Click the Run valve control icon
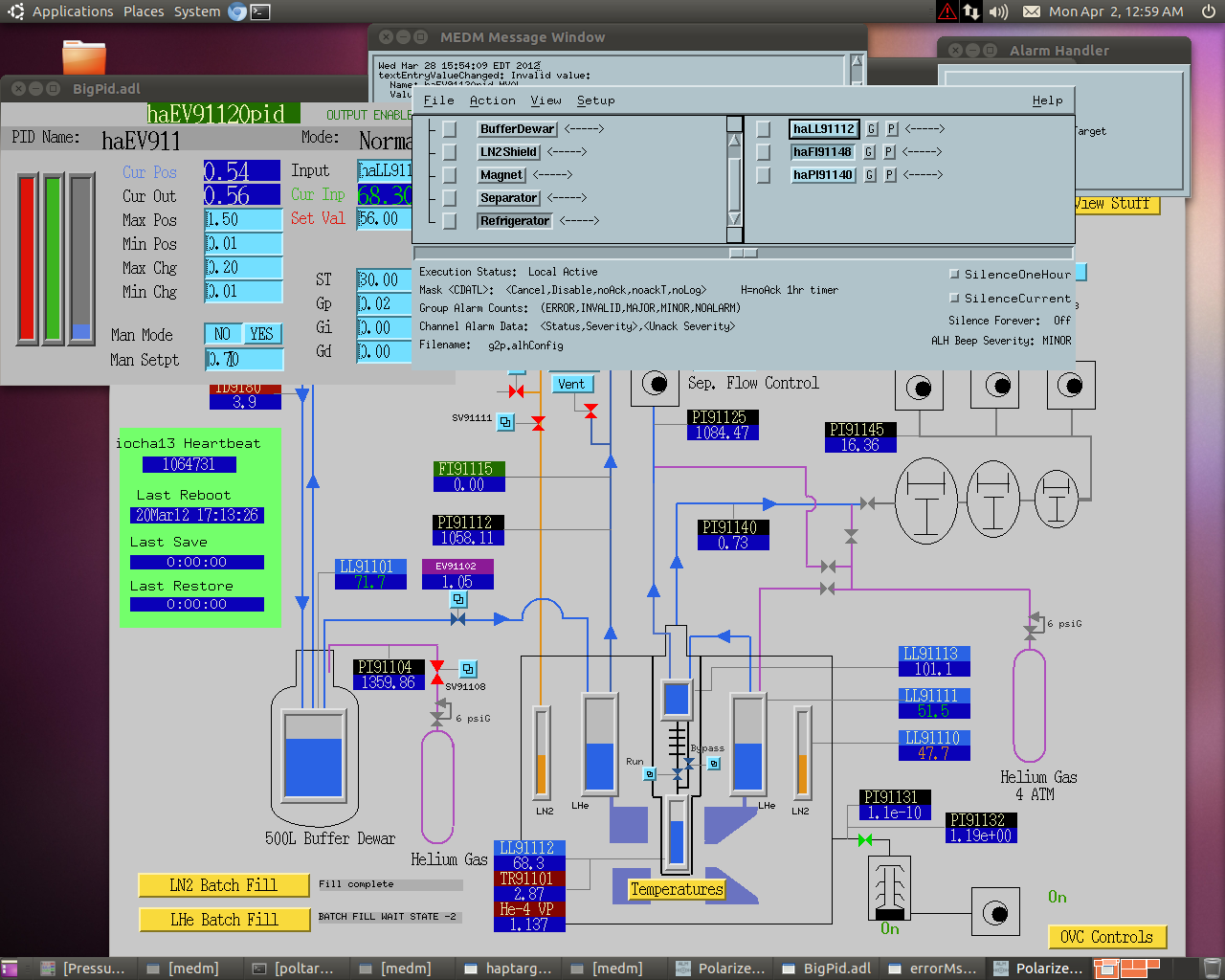The width and height of the screenshot is (1225, 980). (x=649, y=773)
